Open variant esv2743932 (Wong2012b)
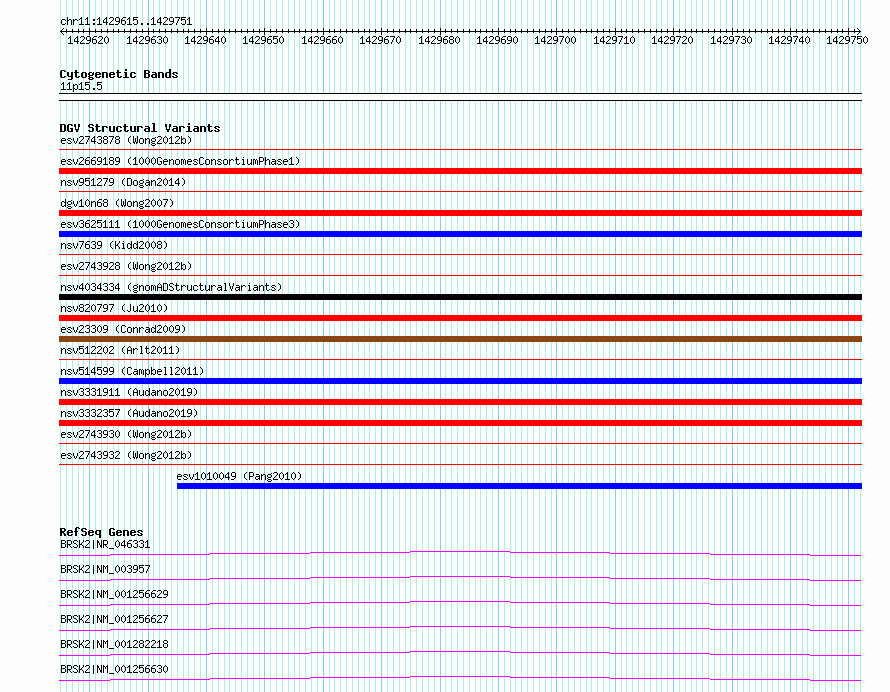 tap(126, 455)
